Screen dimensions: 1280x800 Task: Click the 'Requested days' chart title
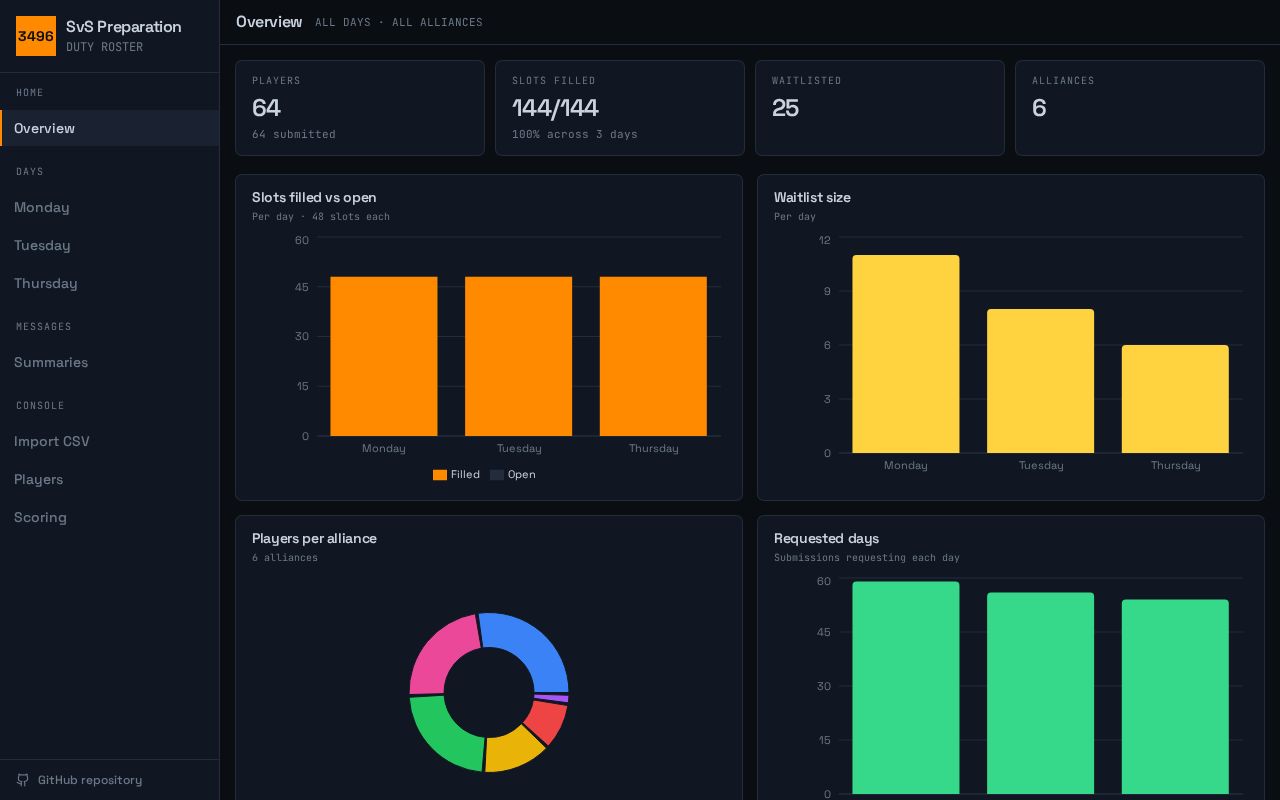pyautogui.click(x=826, y=538)
